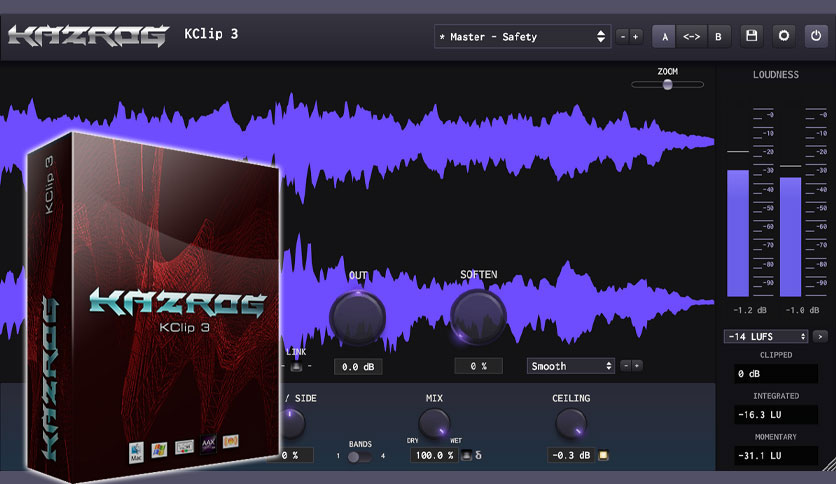Viewport: 836px width, 484px height.
Task: Click the Zoom slider handle
Action: click(668, 85)
